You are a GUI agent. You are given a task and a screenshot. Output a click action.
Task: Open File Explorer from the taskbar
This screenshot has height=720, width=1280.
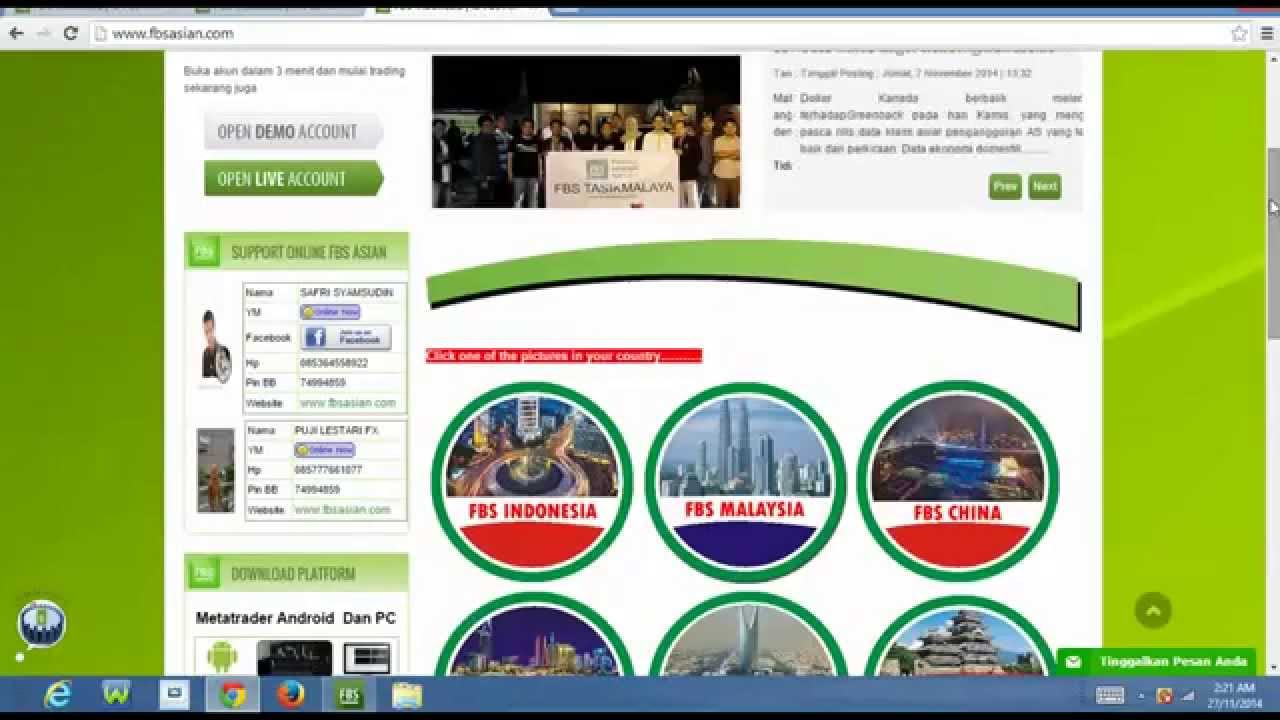(407, 694)
